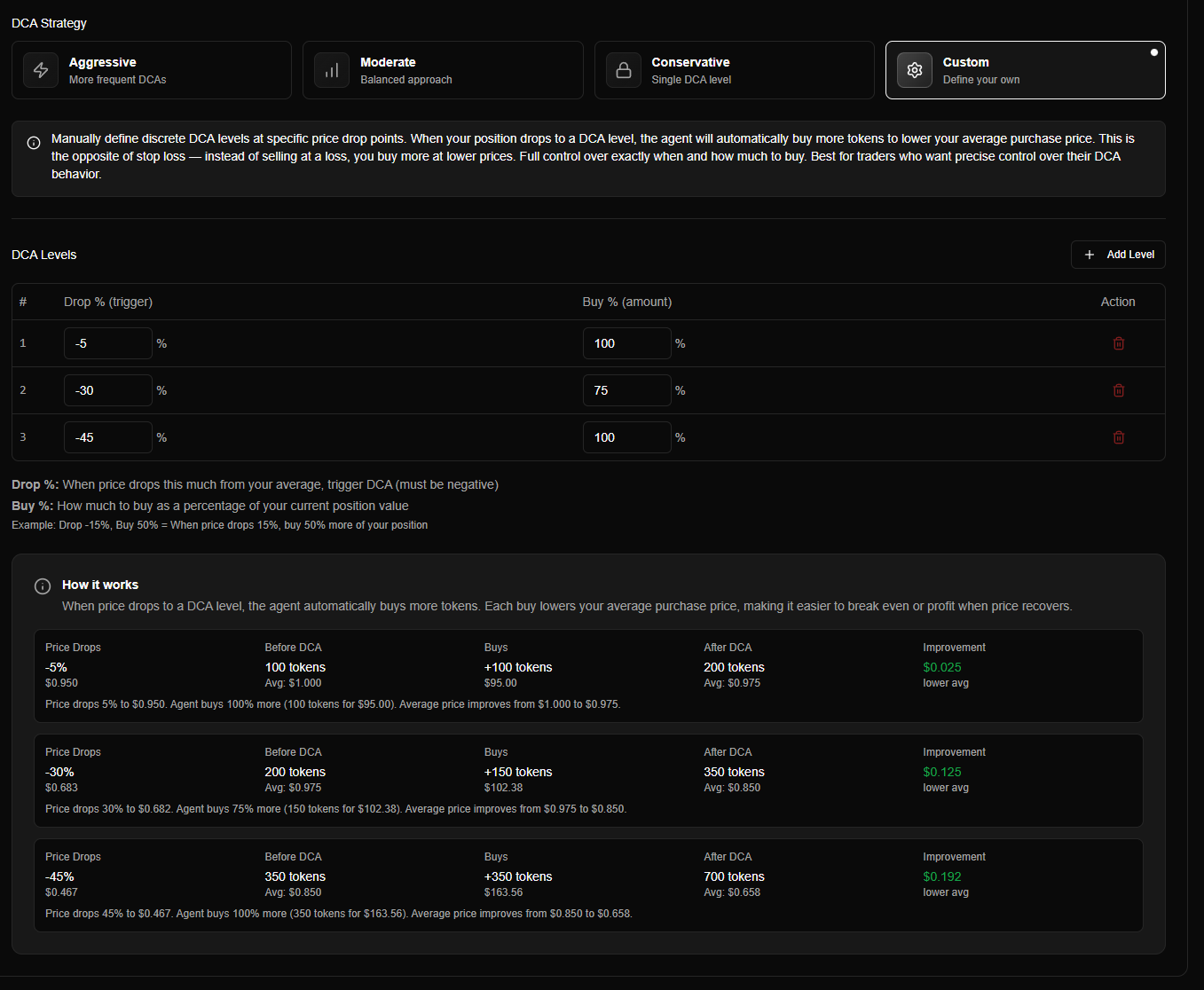The width and height of the screenshot is (1204, 990).
Task: Focus level 2 drop trigger field (-30)
Action: coord(108,390)
